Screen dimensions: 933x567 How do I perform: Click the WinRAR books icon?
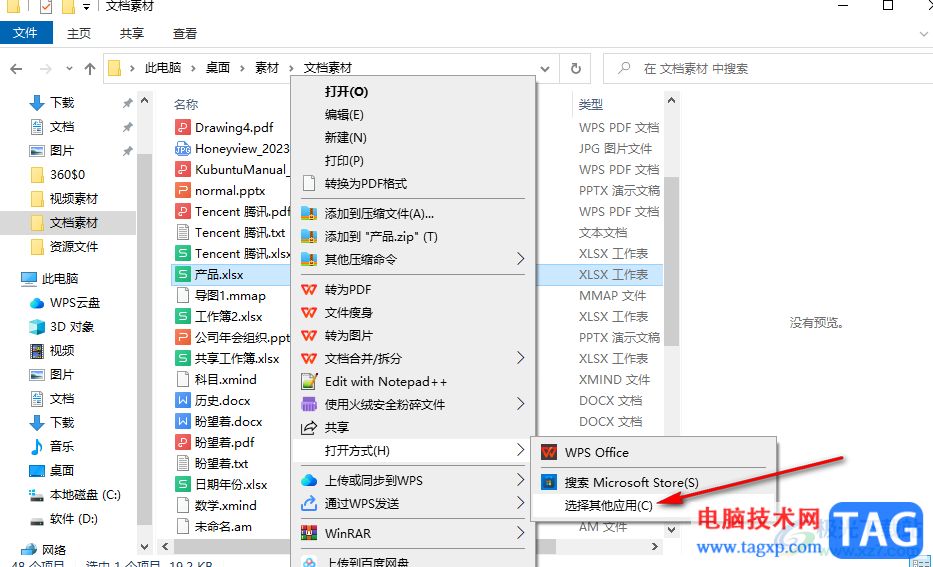(x=309, y=533)
